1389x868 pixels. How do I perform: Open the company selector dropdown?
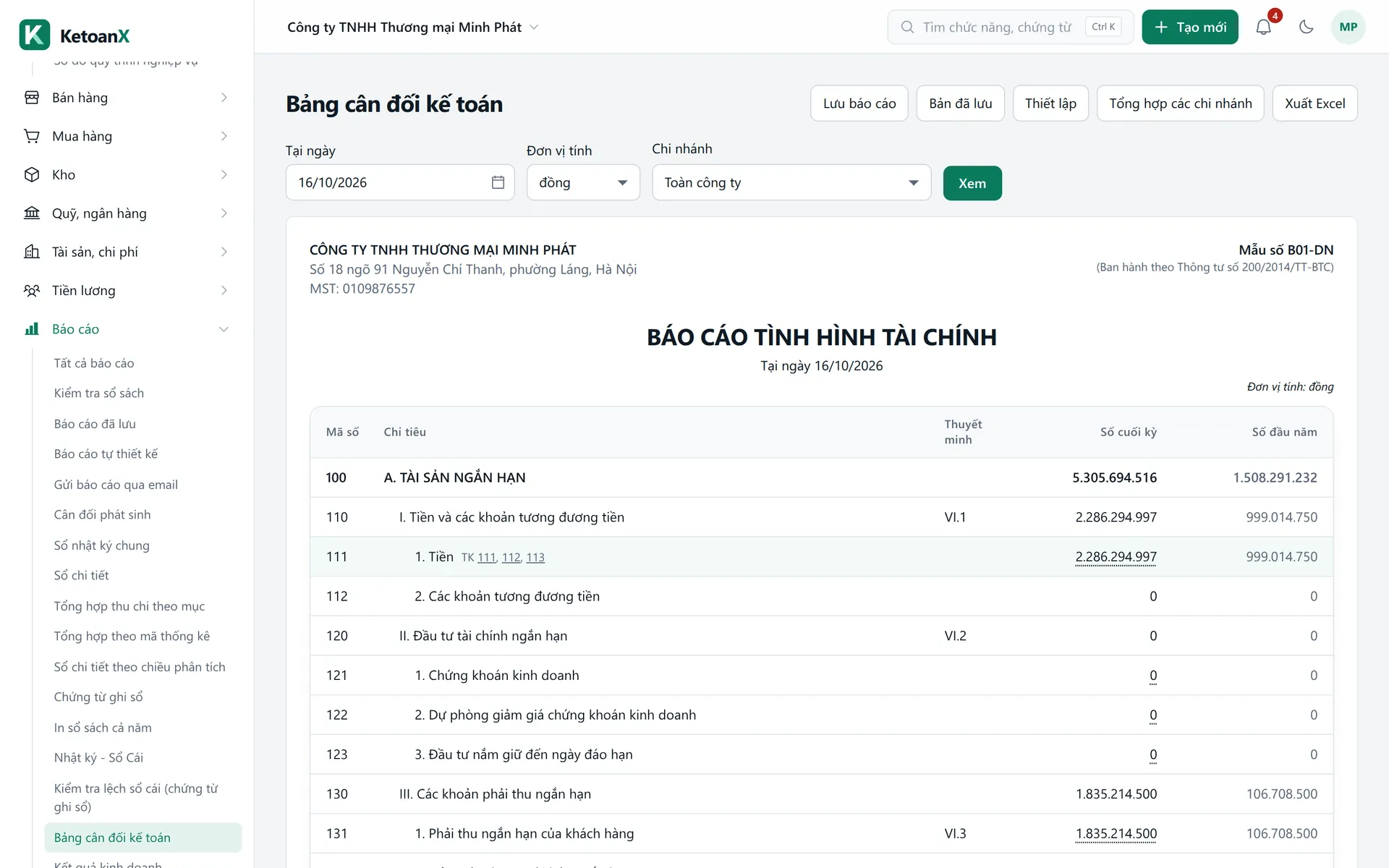coord(413,27)
